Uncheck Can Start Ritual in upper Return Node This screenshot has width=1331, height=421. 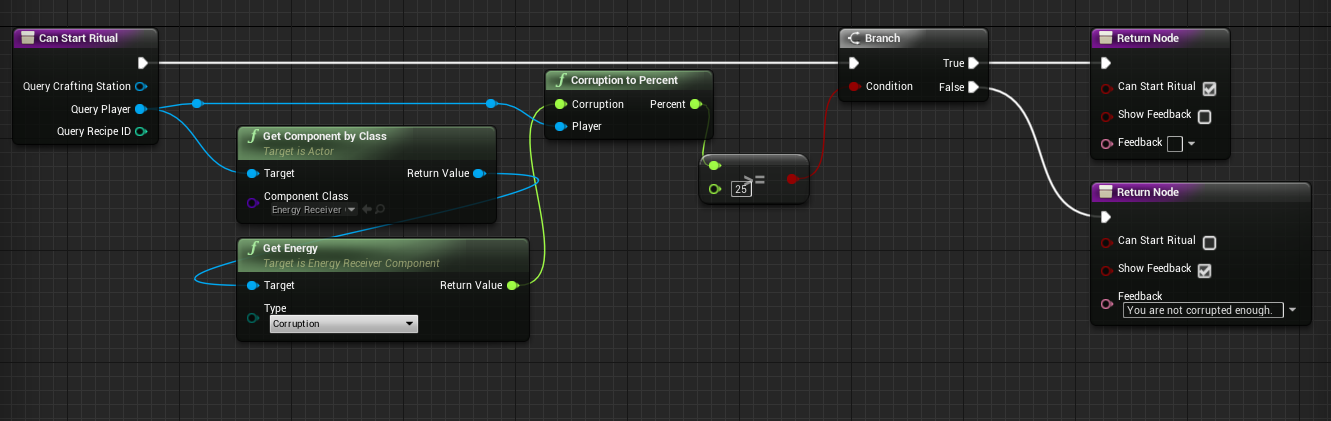pyautogui.click(x=1209, y=88)
